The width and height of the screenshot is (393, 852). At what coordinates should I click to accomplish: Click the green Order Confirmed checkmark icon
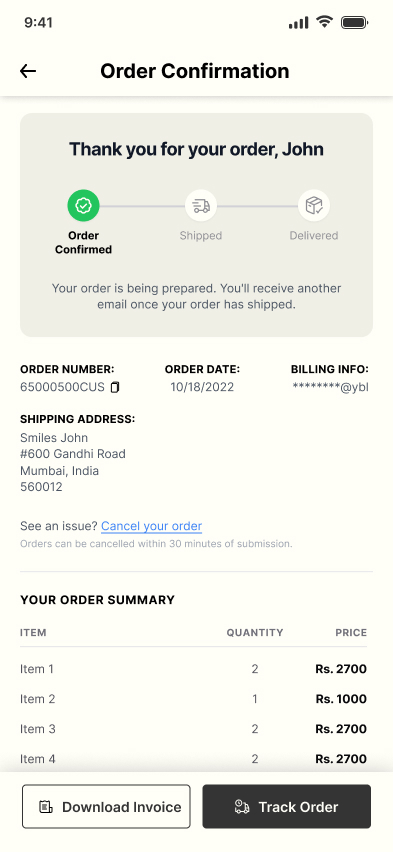click(x=83, y=205)
